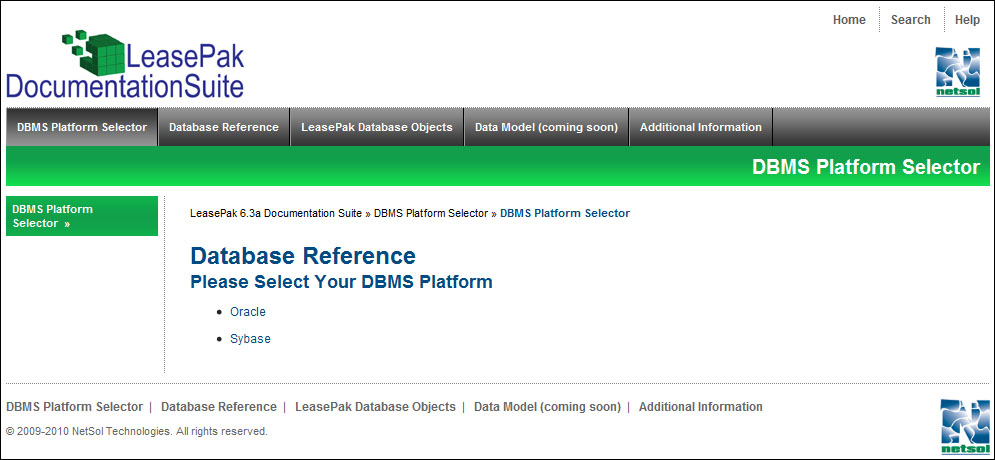Select the DBMS Platform Selector nav tab
The image size is (995, 460).
(82, 127)
